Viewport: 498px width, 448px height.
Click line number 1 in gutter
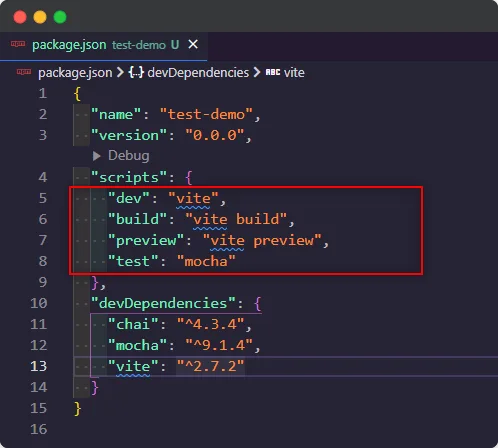(x=43, y=93)
